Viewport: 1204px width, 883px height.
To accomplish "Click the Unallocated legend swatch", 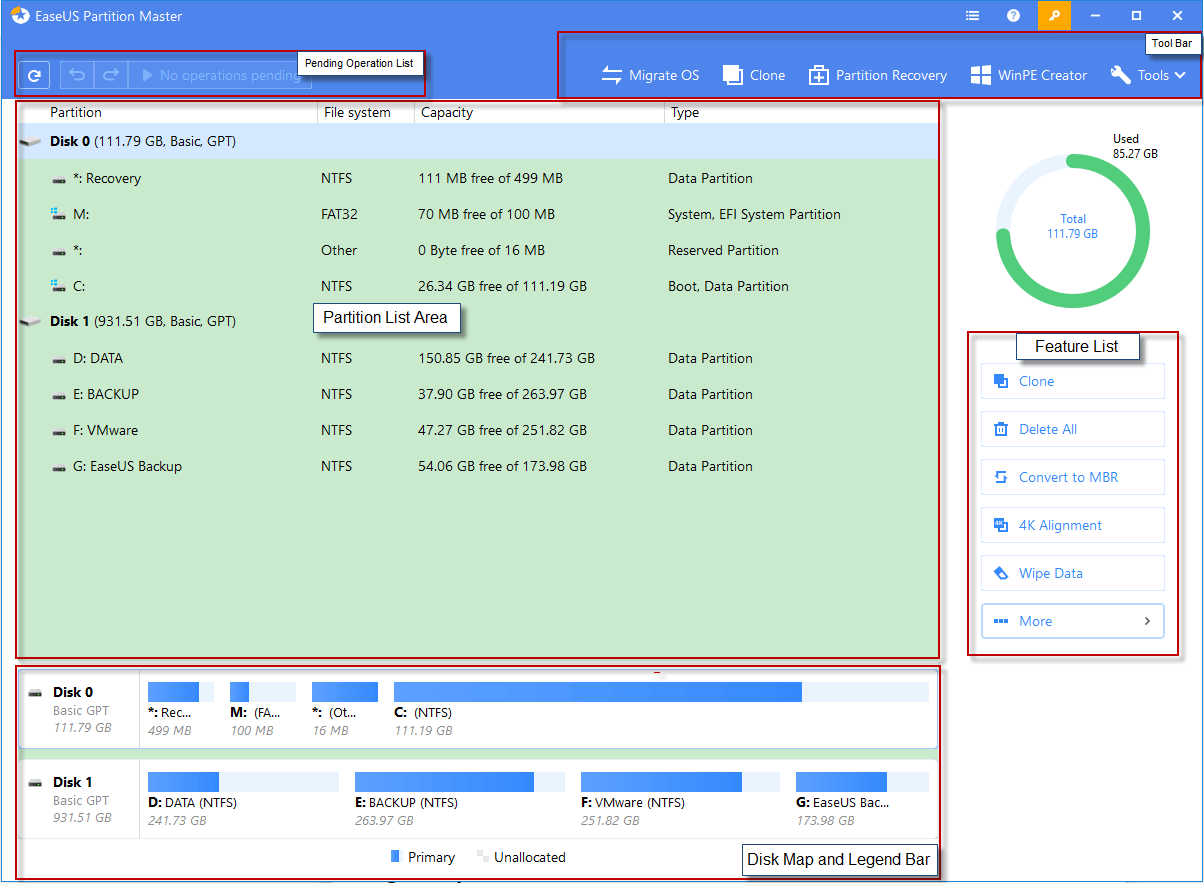I will coord(483,857).
